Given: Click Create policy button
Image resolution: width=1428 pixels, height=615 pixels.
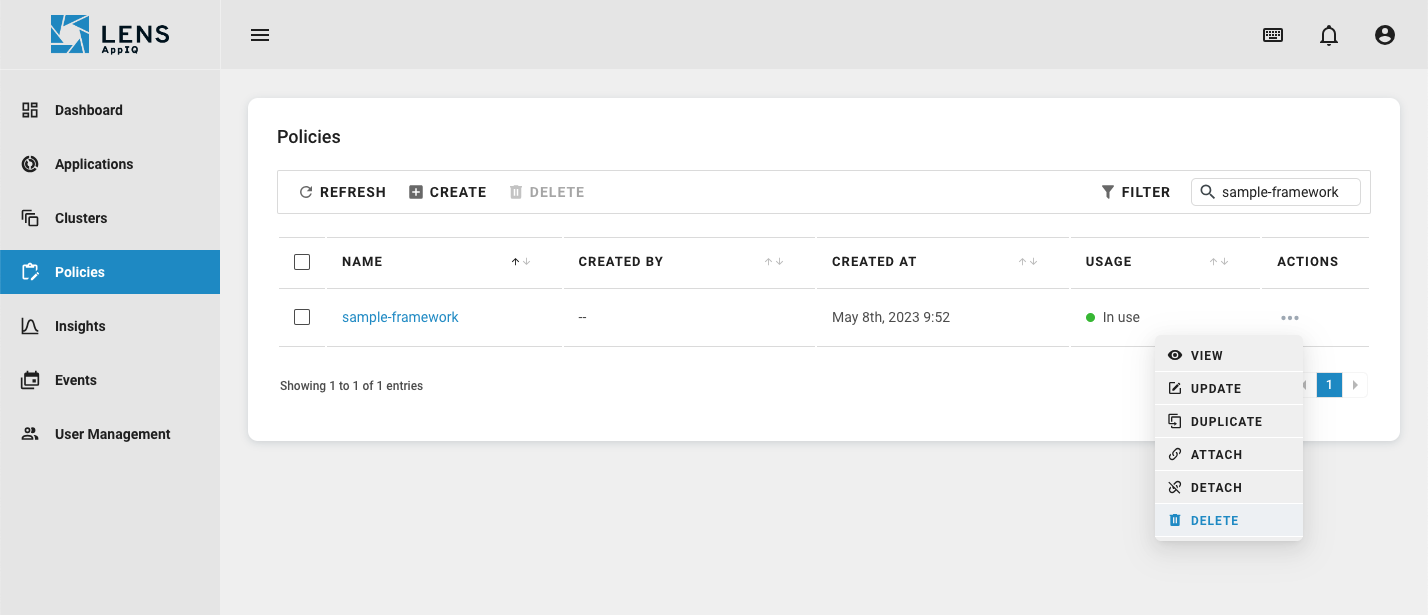Looking at the screenshot, I should pyautogui.click(x=448, y=192).
